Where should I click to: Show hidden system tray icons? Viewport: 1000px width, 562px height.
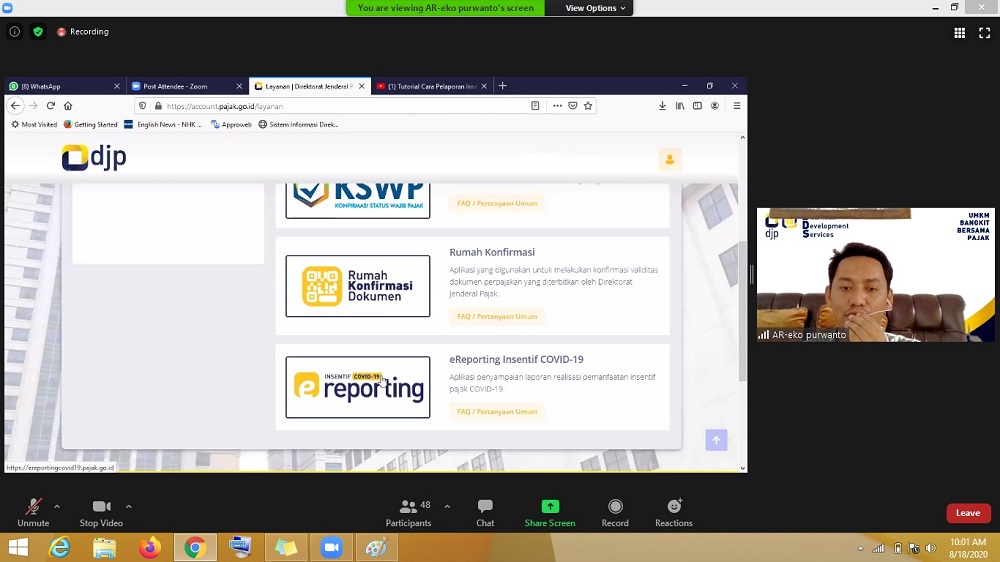[x=860, y=548]
